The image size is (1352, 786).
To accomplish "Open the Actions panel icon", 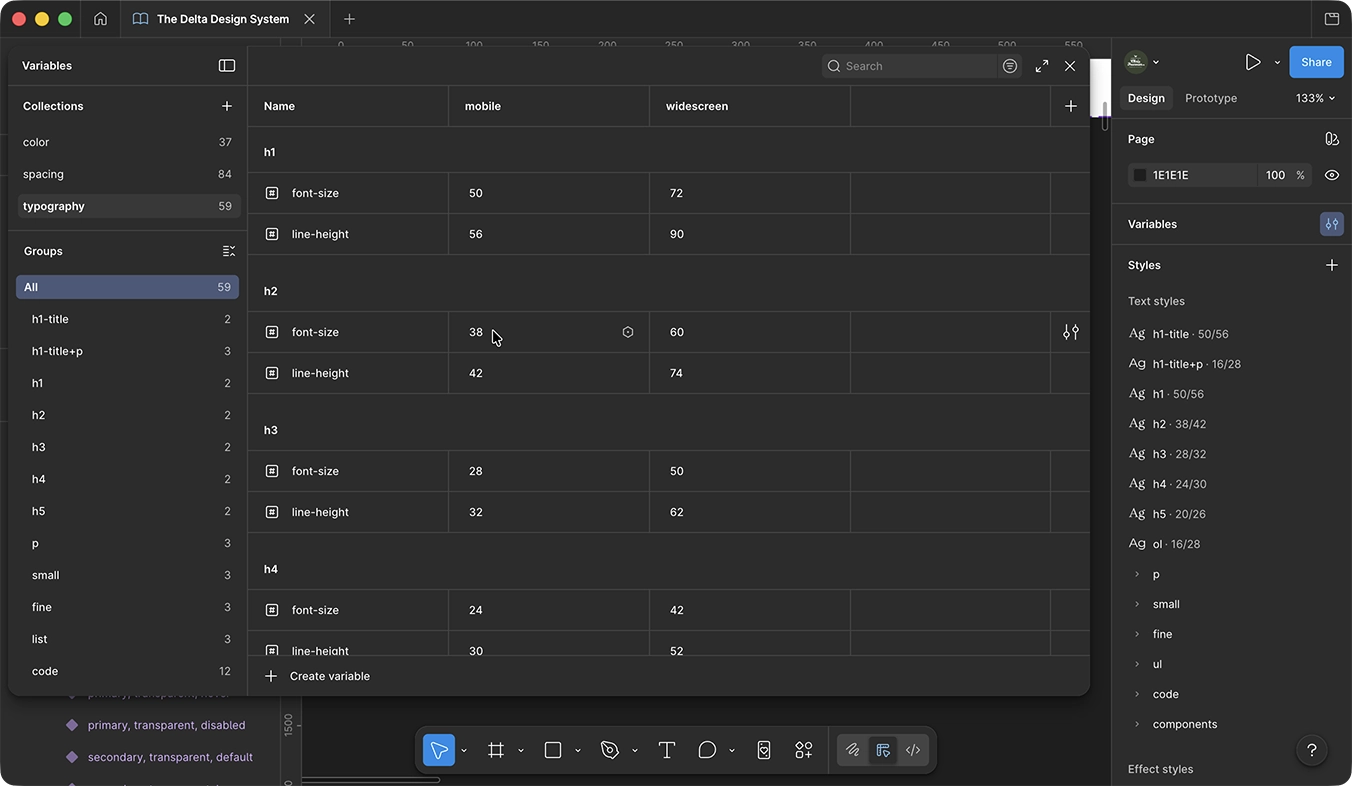I will (804, 750).
